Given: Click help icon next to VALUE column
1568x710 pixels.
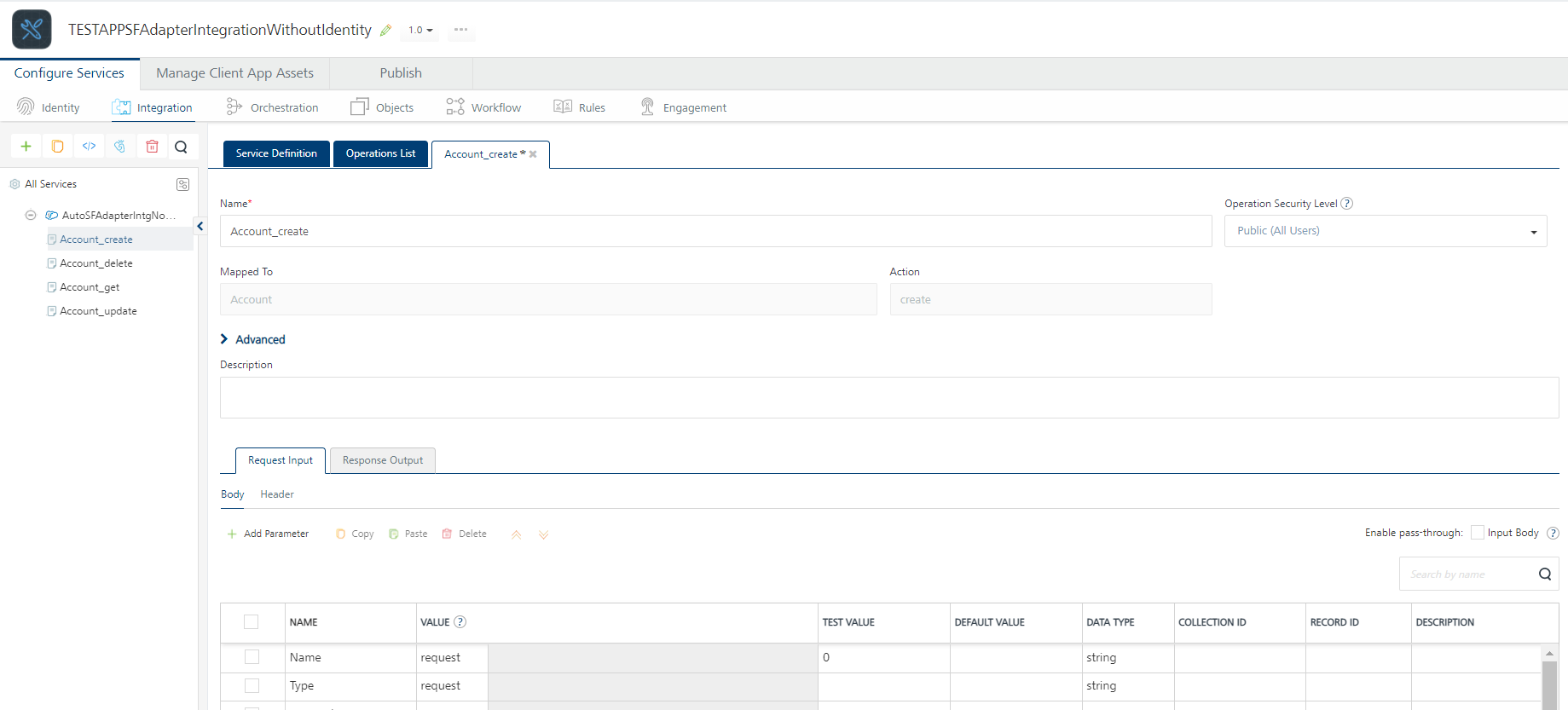Looking at the screenshot, I should coord(460,622).
